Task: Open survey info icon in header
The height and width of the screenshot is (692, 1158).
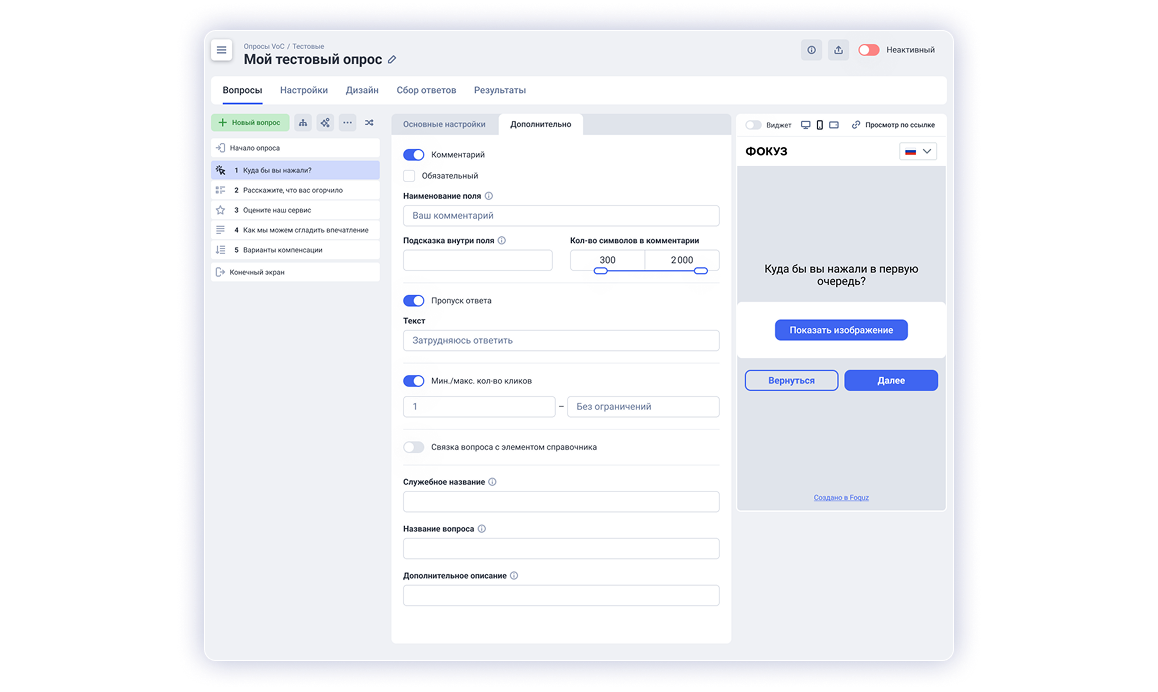Action: 811,50
